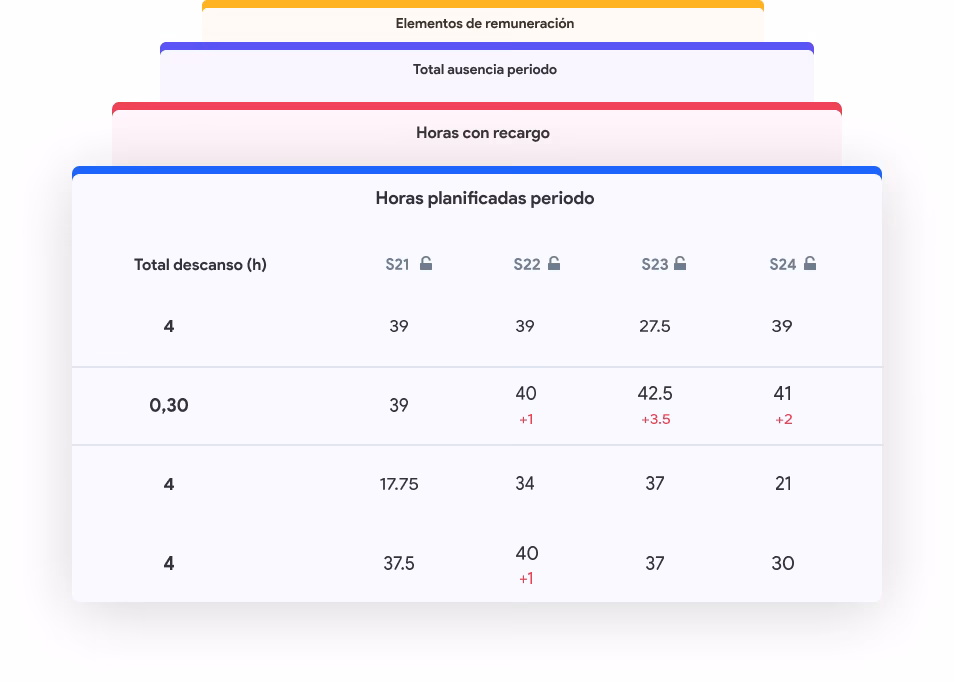Click the S23 cell showing 42.5

pyautogui.click(x=654, y=393)
